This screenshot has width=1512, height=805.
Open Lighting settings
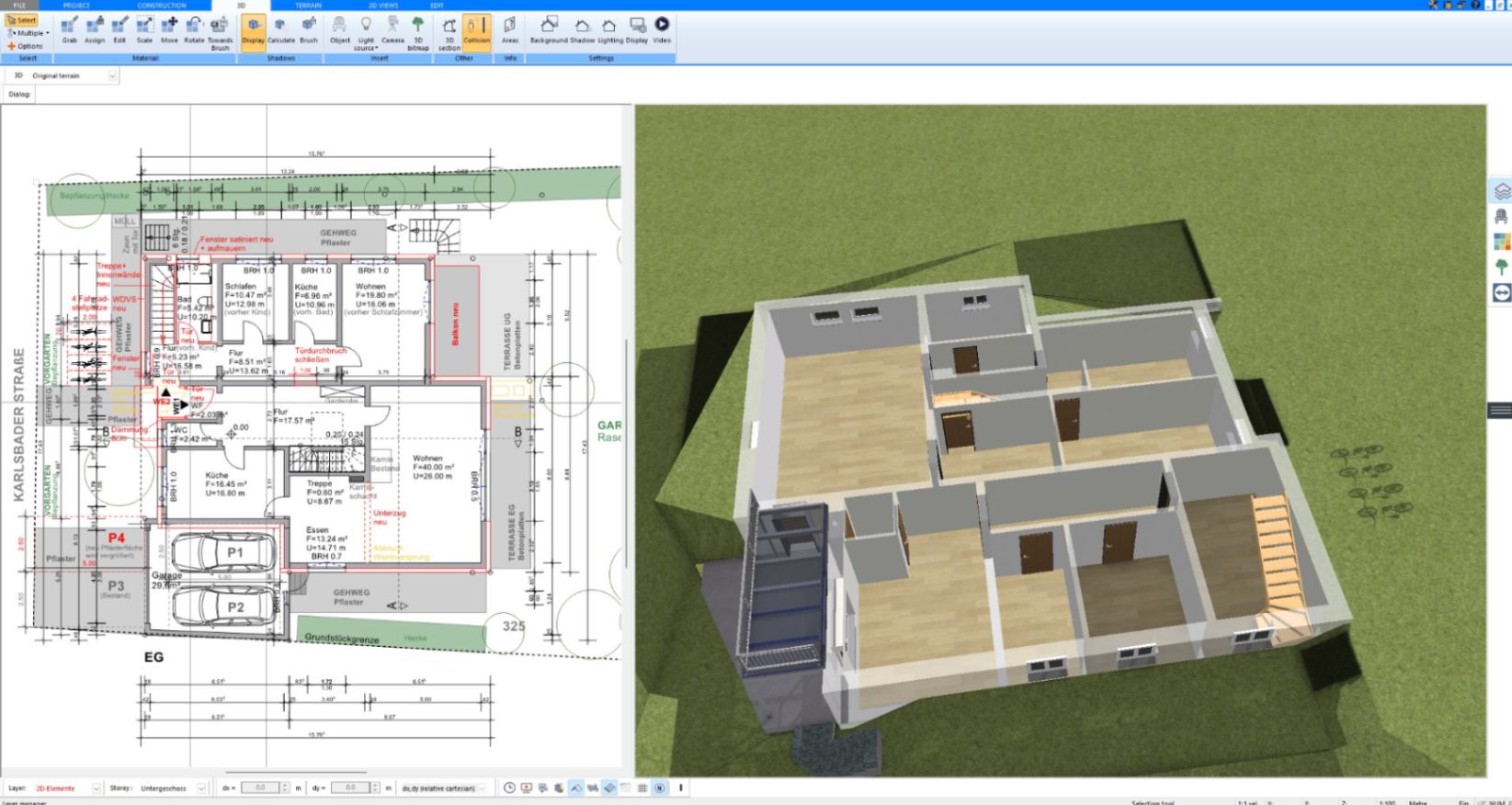pos(609,29)
